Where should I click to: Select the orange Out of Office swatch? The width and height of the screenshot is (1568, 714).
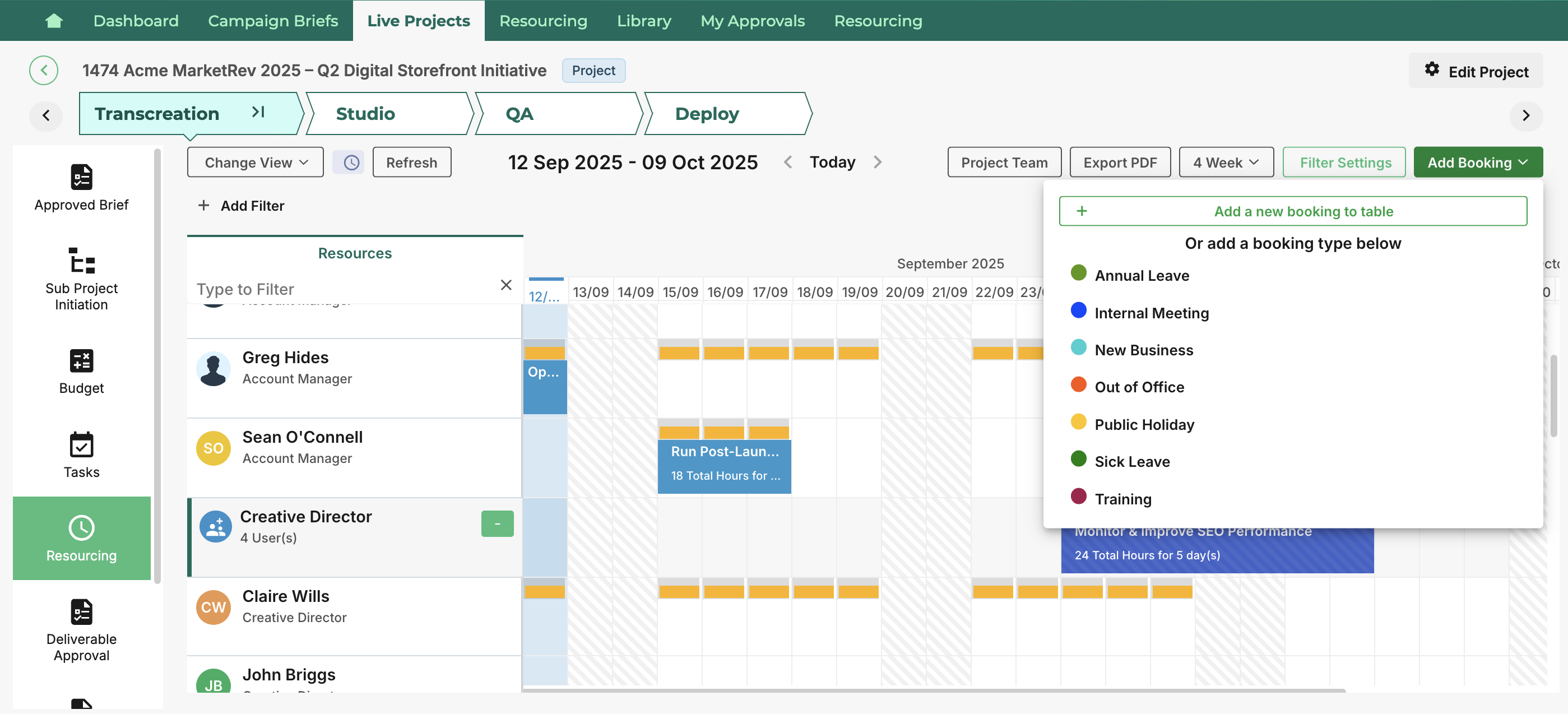click(x=1078, y=384)
